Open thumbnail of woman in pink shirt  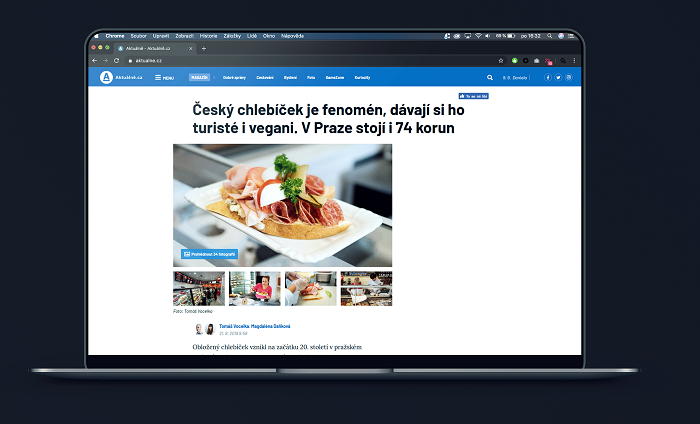254,288
